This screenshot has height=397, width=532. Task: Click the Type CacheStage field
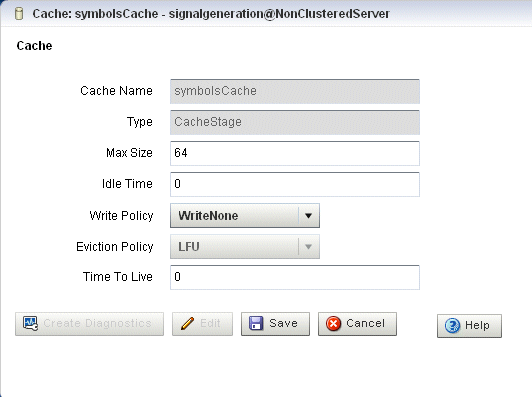pos(295,122)
